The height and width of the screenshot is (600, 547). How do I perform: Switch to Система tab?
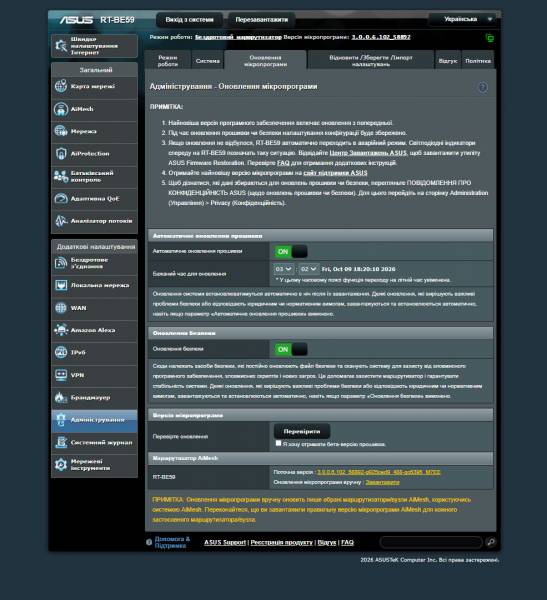click(x=207, y=61)
